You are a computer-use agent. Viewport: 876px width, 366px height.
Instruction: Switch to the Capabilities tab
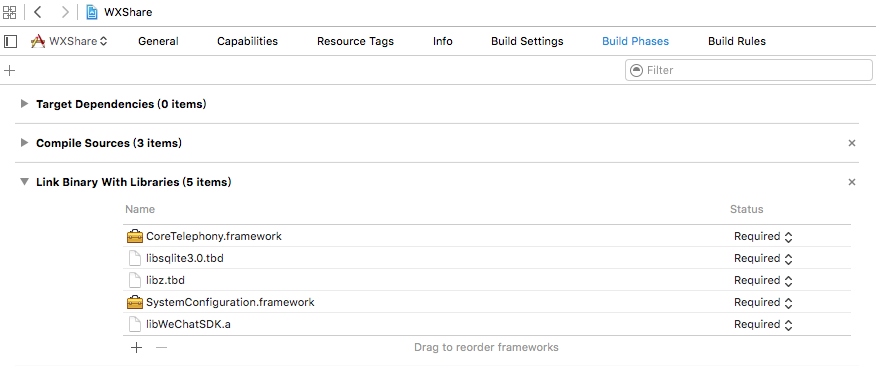247,41
